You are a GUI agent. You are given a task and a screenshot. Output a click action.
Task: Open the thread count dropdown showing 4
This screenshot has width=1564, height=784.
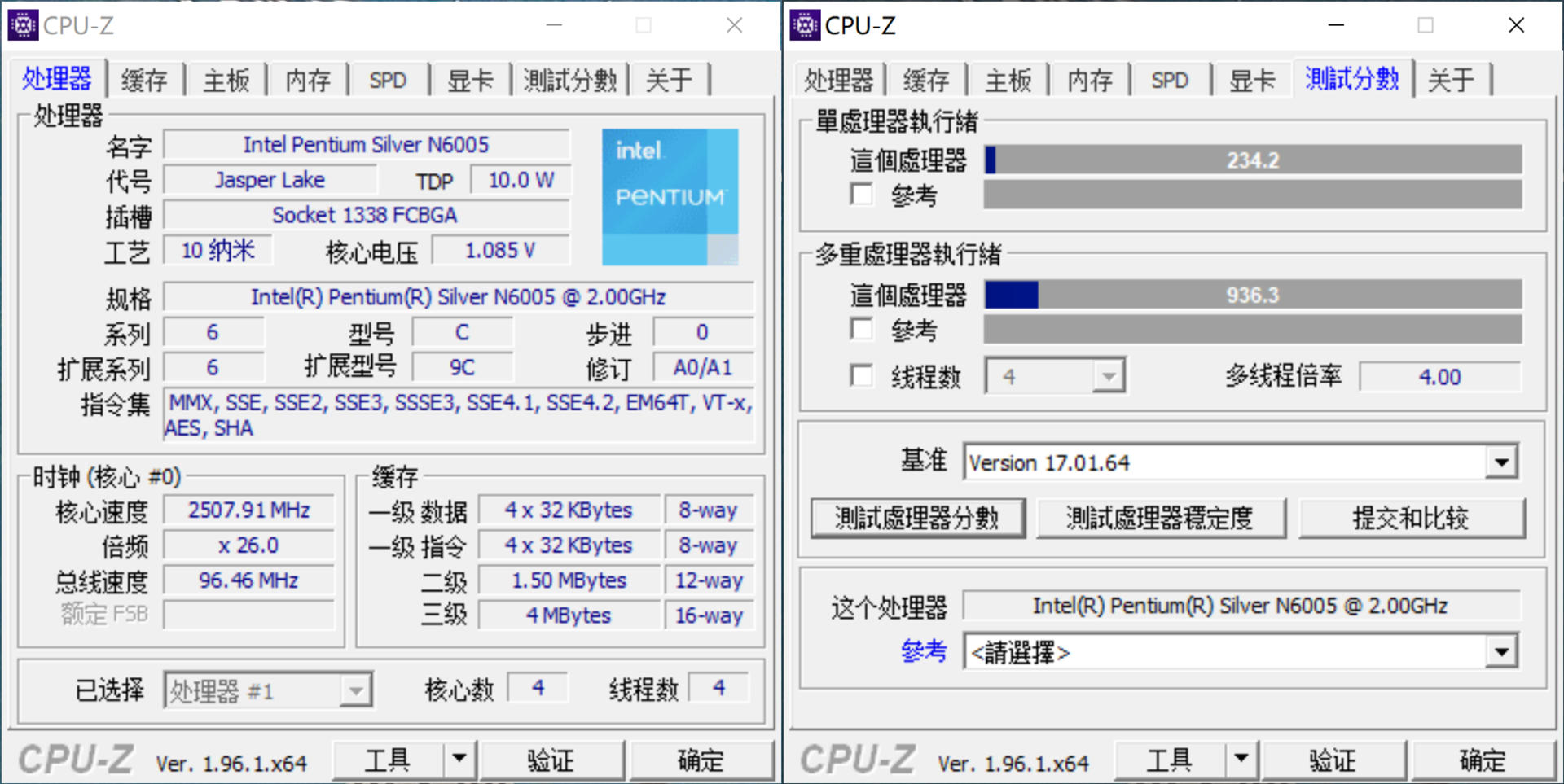pos(1109,375)
